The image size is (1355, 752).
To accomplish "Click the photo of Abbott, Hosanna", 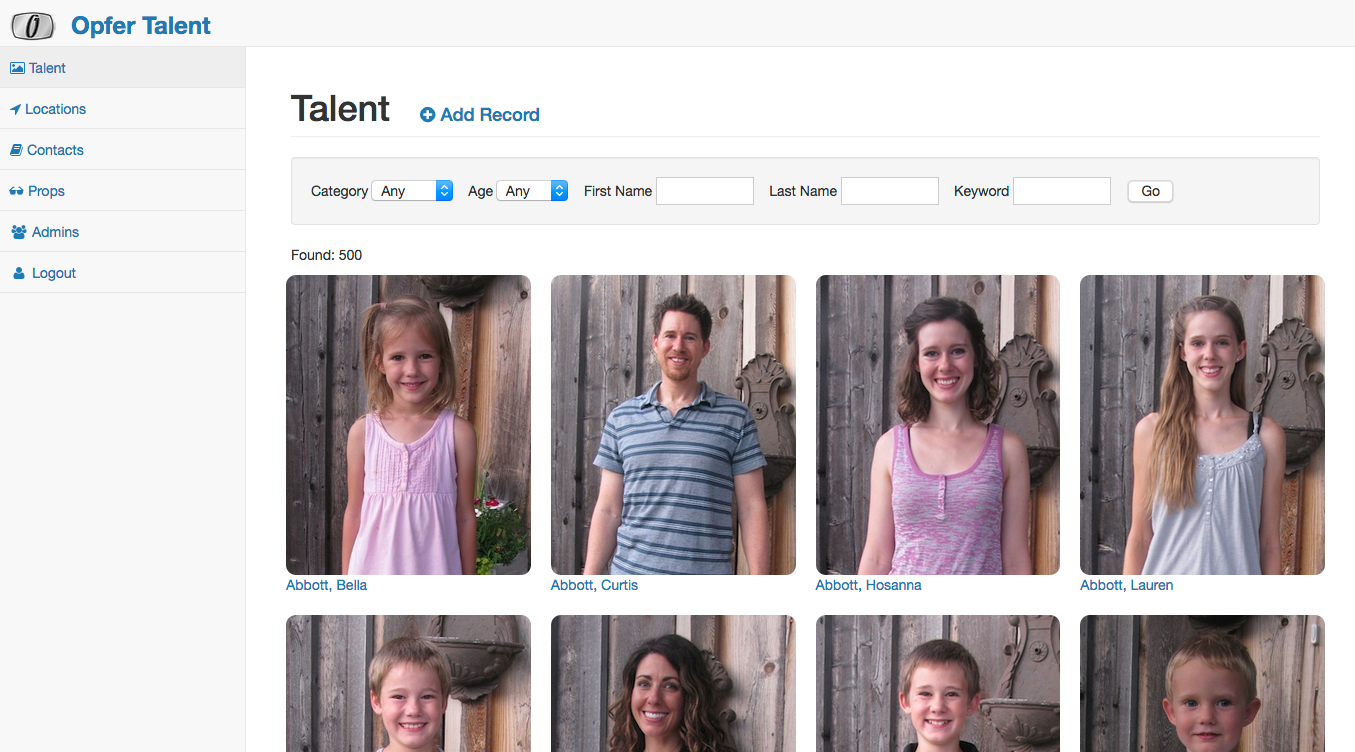I will point(938,425).
